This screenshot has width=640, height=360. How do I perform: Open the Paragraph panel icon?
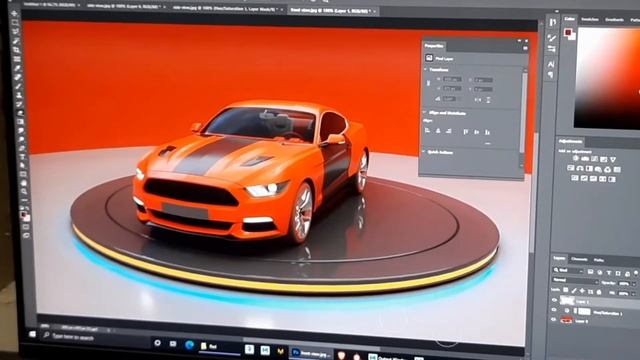pos(551,75)
